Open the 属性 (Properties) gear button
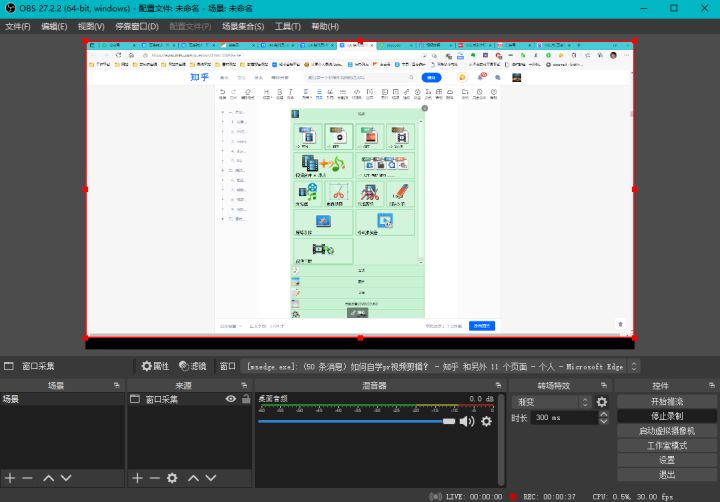 tap(154, 366)
